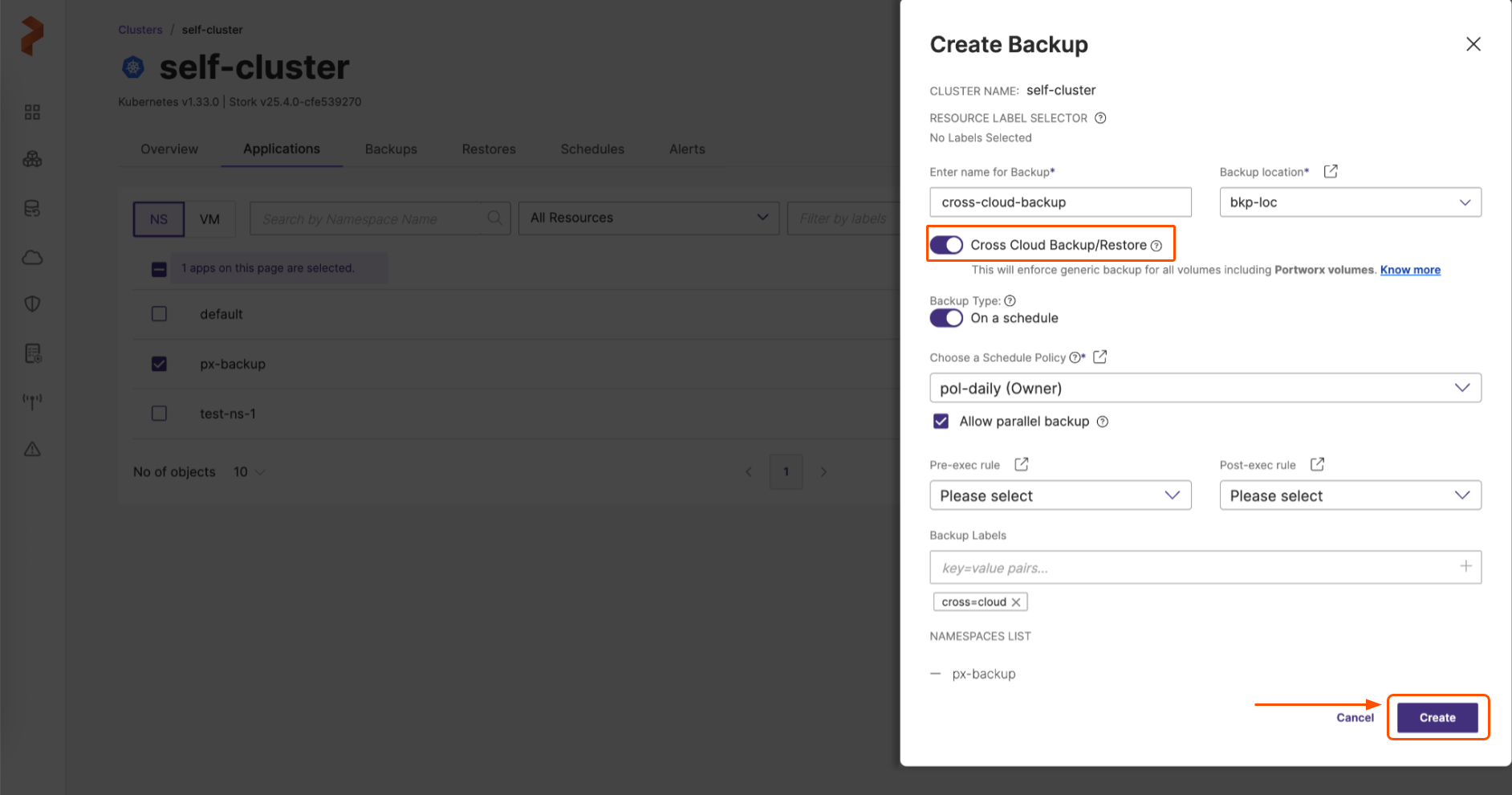
Task: Click help icon next to Resource Label Selector
Action: click(1100, 118)
